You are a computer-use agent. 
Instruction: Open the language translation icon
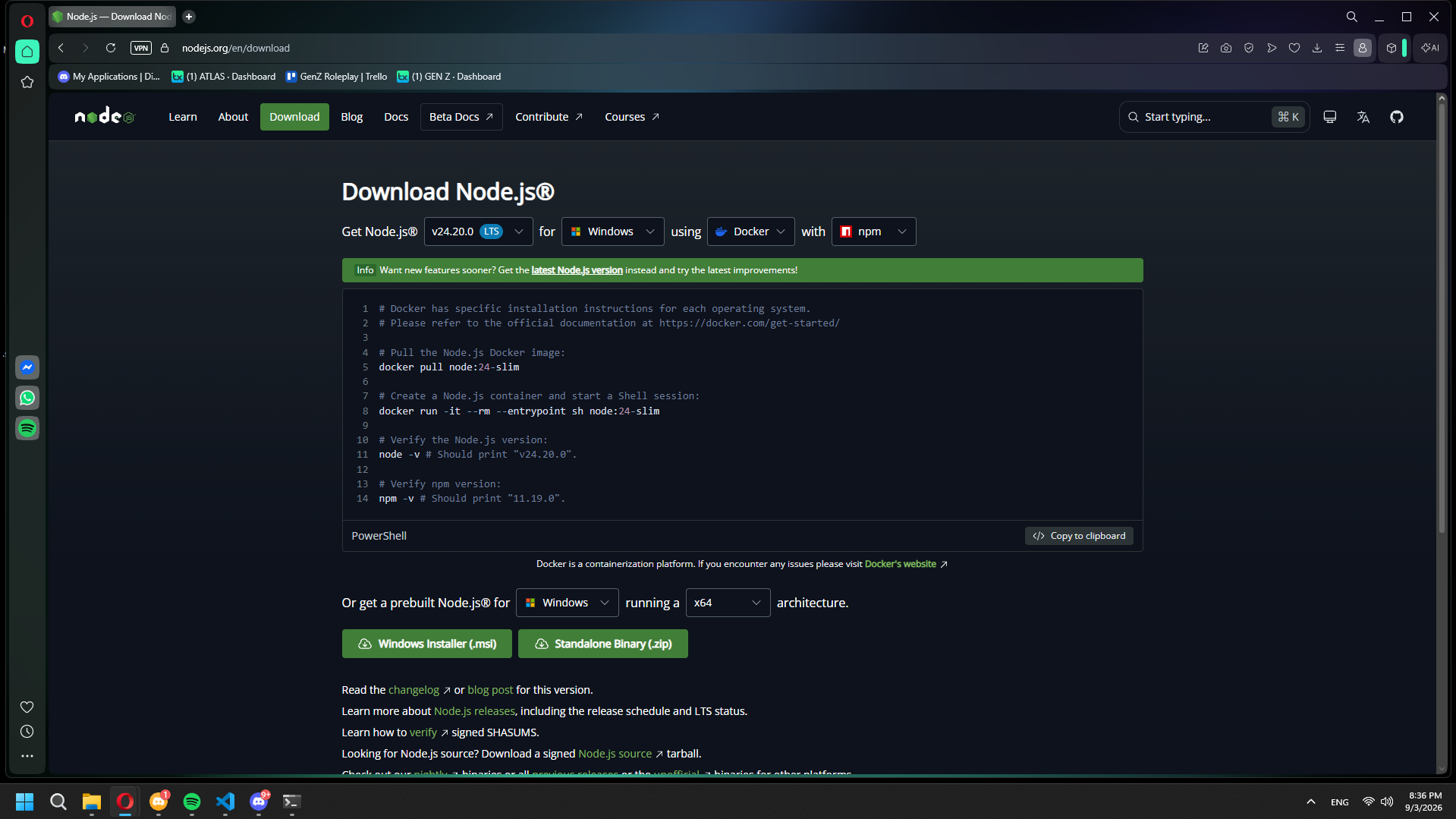1363,117
